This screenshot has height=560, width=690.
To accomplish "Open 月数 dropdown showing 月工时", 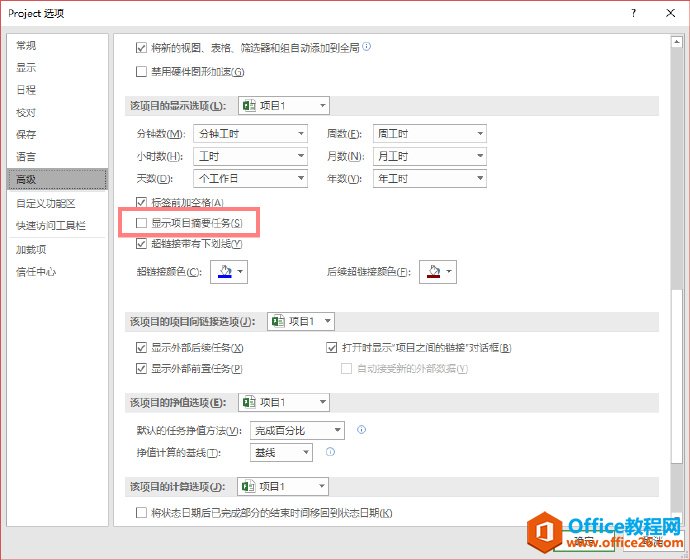I will (x=429, y=156).
